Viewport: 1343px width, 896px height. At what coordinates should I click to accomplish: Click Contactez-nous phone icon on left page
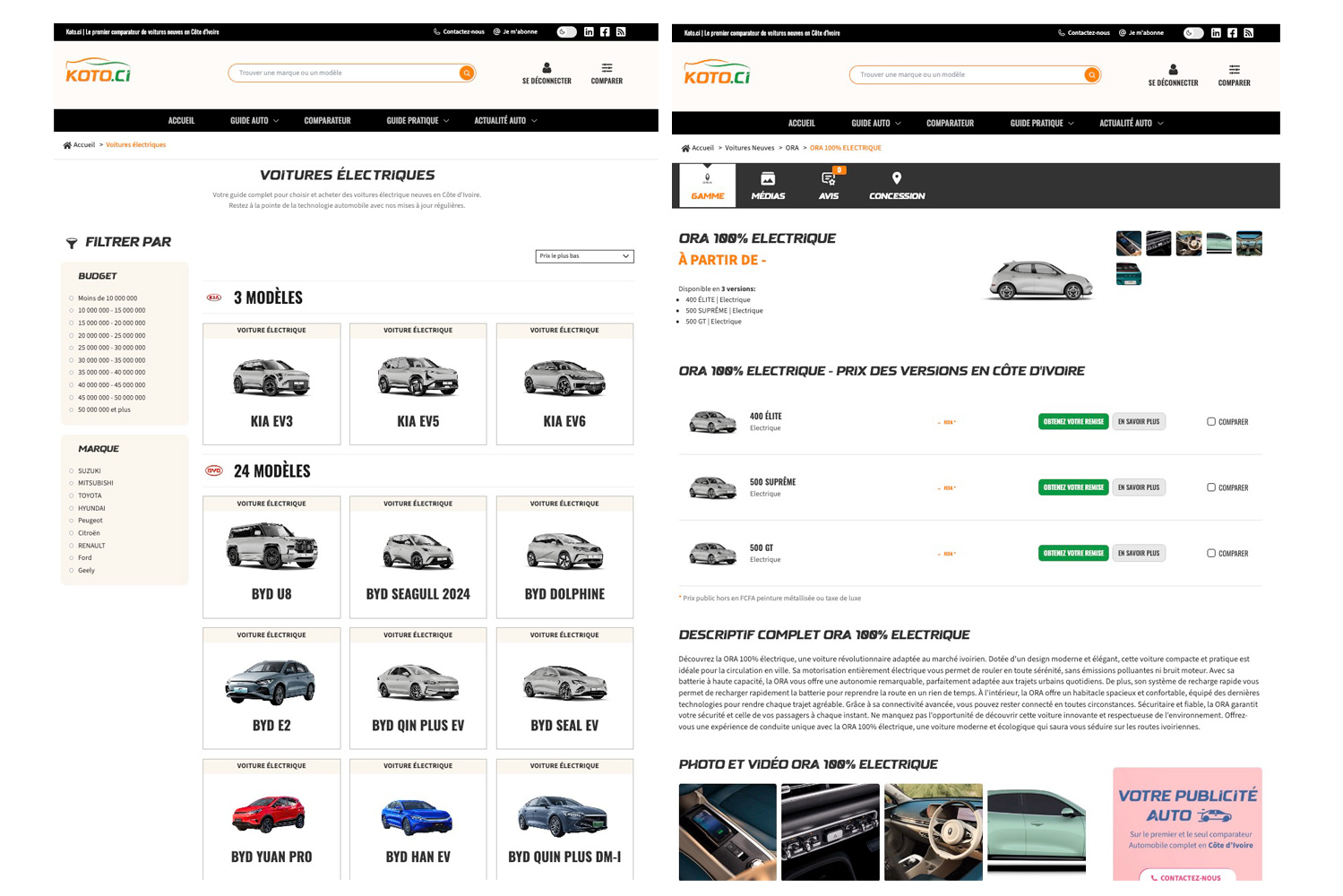[436, 31]
